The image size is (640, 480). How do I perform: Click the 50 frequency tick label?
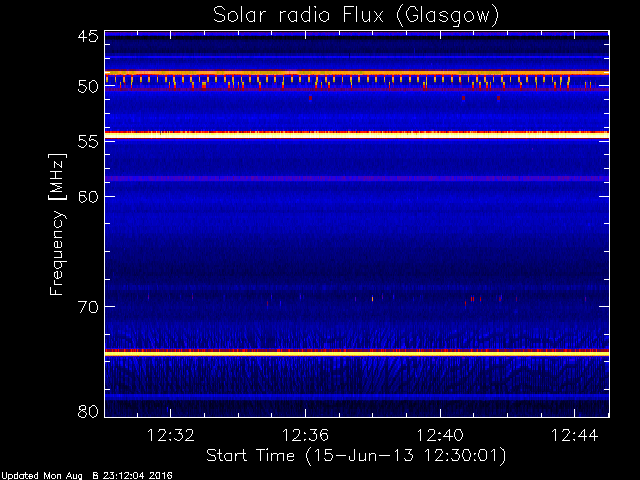pos(88,87)
